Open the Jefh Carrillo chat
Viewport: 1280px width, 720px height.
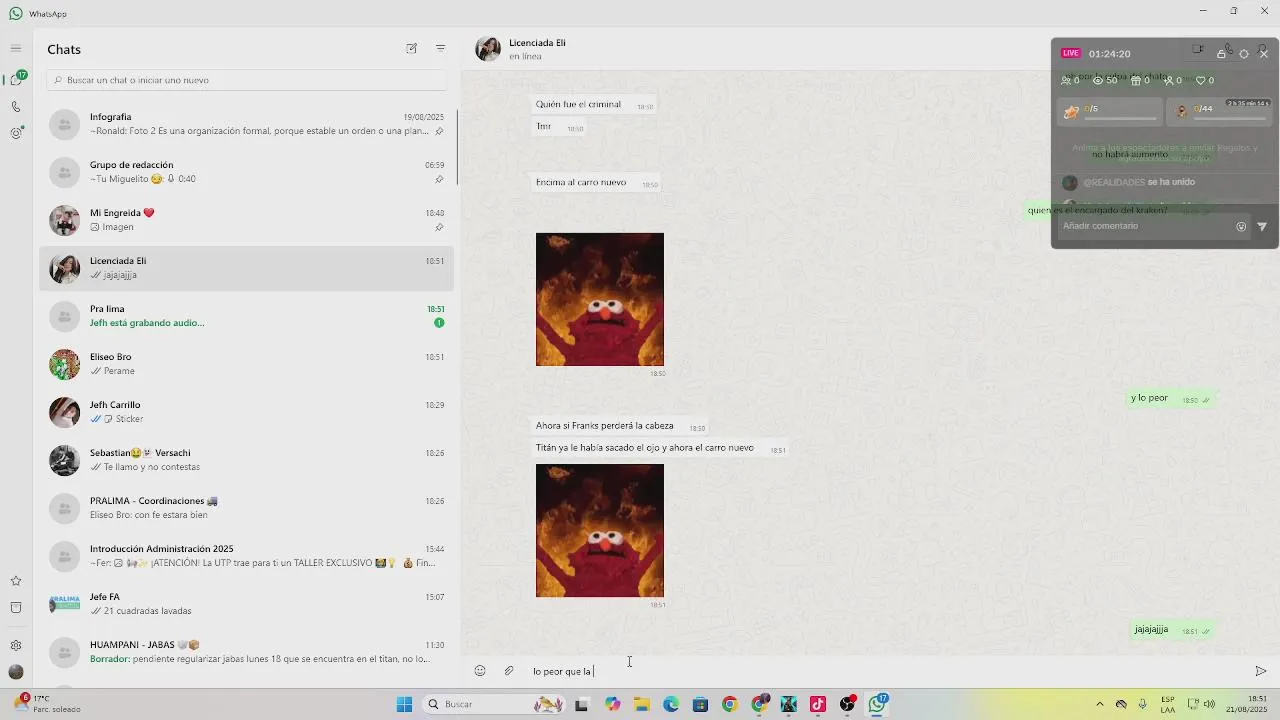point(246,412)
